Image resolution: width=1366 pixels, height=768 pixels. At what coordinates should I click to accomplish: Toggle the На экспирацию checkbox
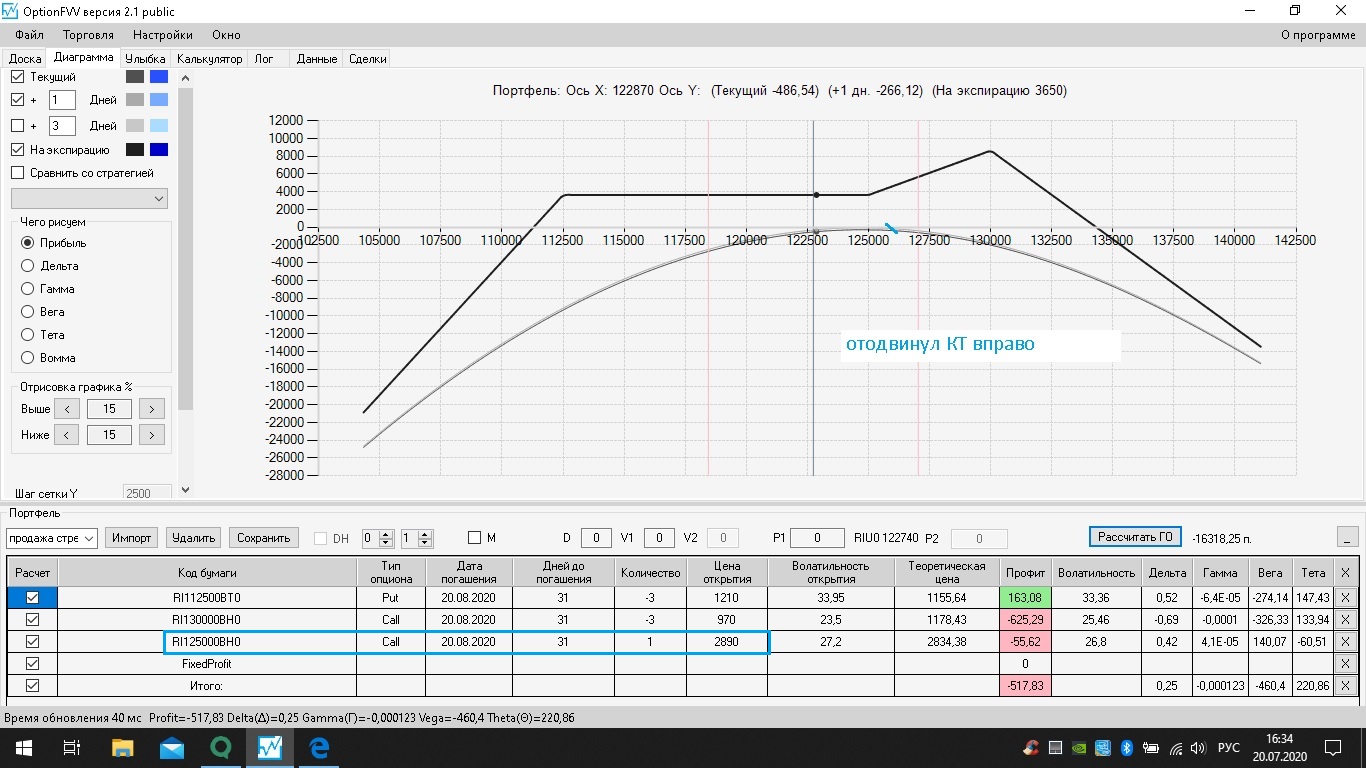pos(17,150)
